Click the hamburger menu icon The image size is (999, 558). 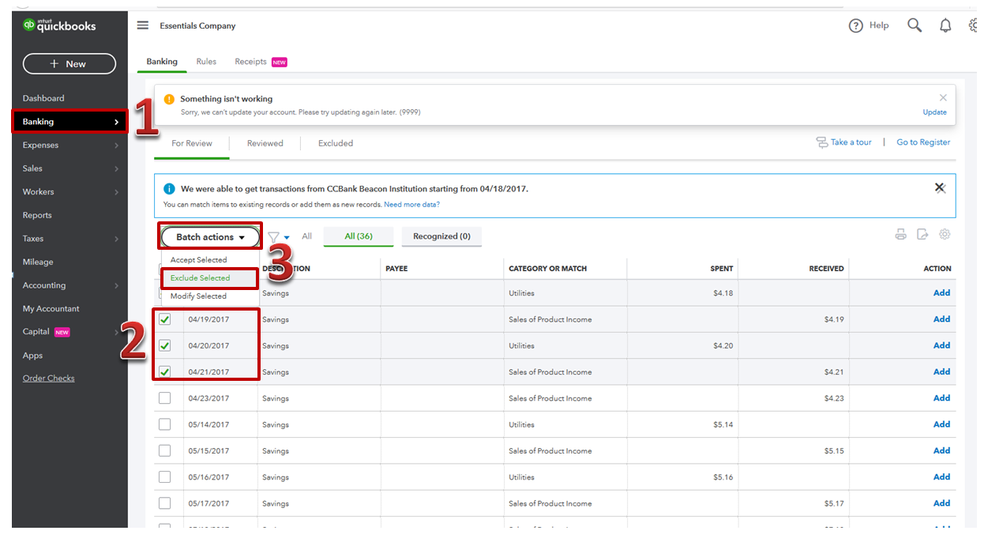pyautogui.click(x=142, y=26)
